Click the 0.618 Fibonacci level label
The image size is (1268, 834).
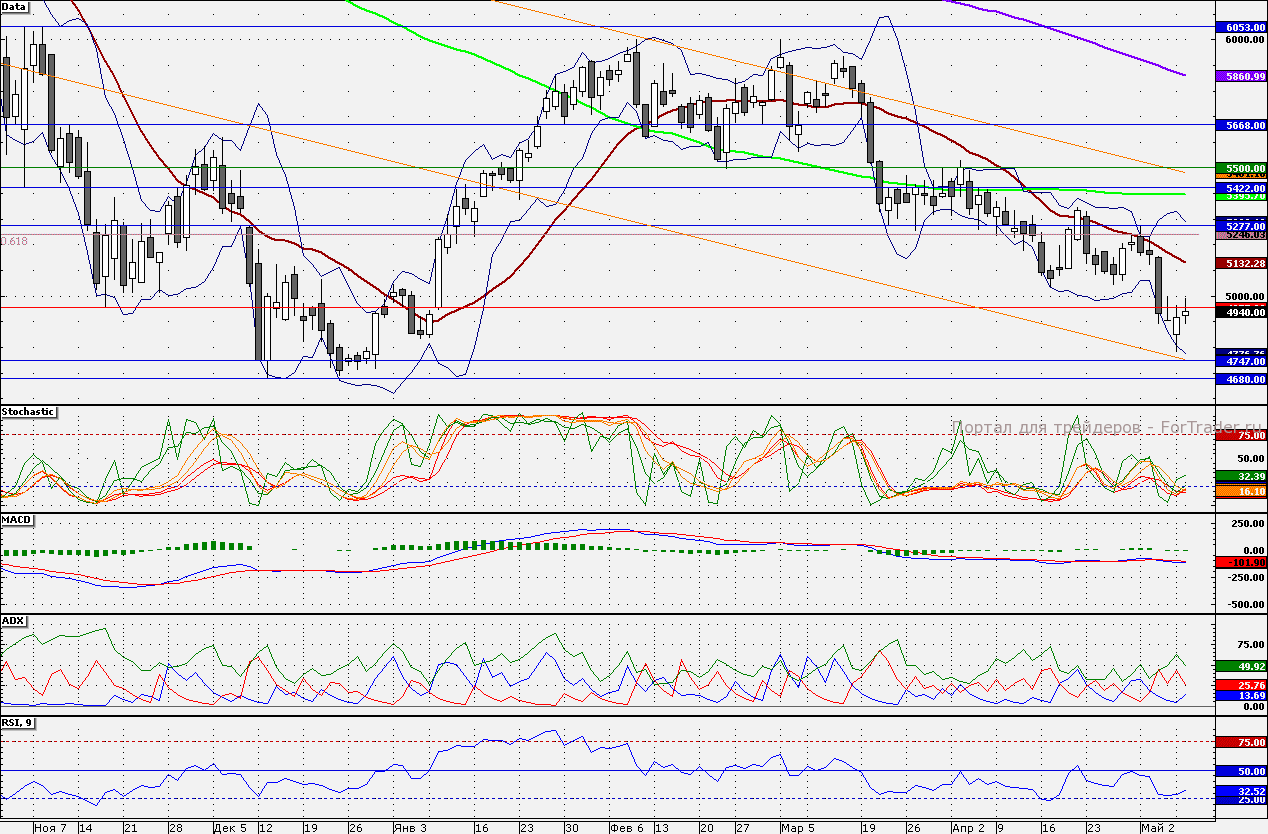pyautogui.click(x=15, y=241)
